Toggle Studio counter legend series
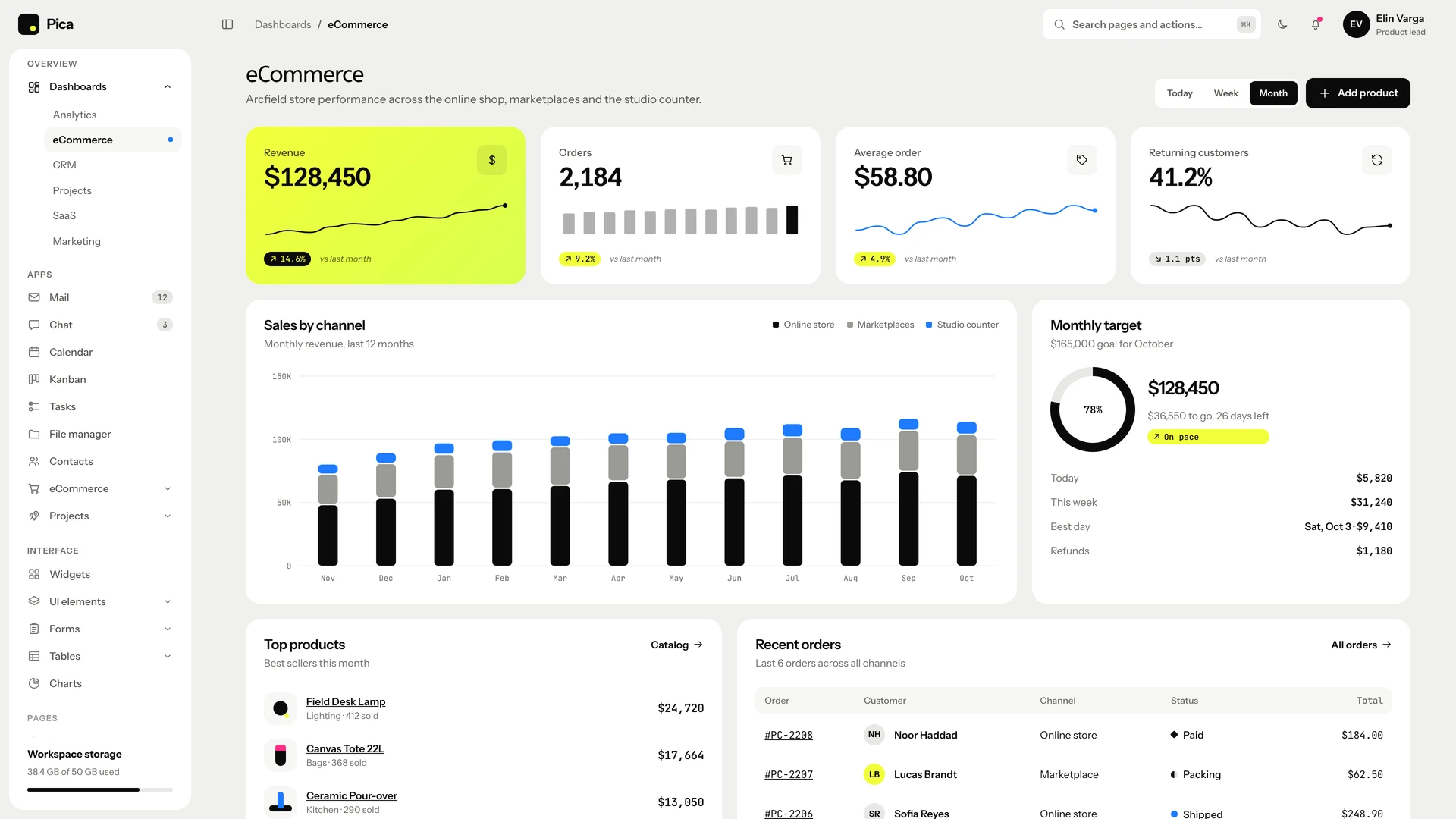 (962, 325)
